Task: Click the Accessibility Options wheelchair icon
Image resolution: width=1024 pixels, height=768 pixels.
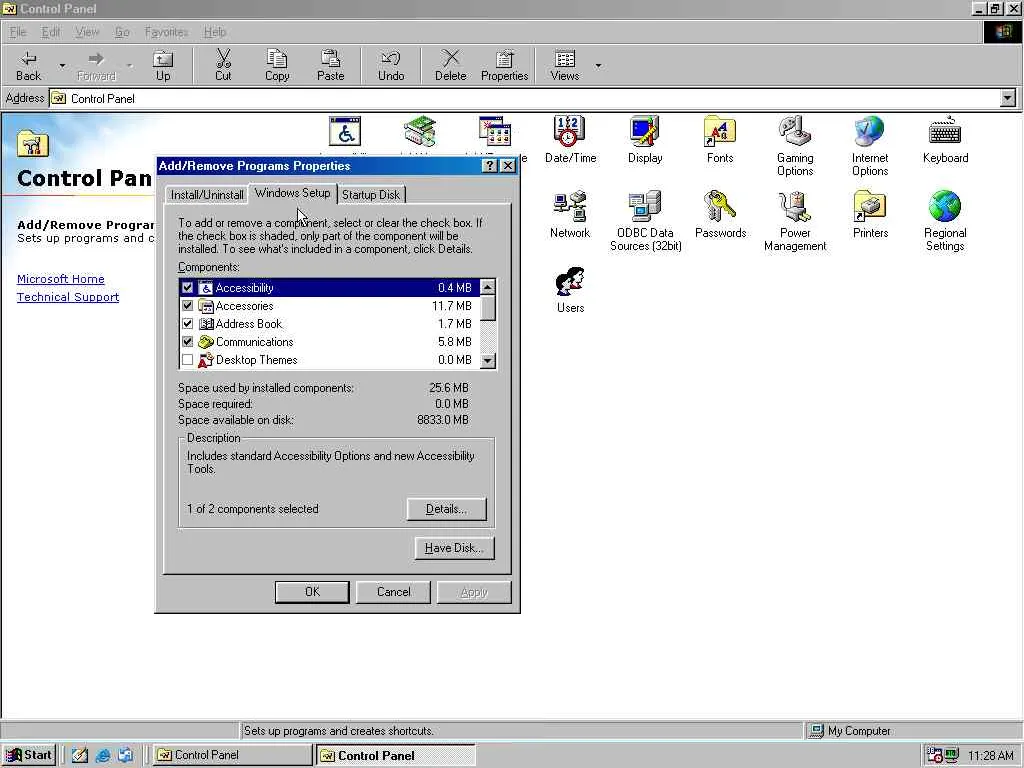Action: [x=345, y=132]
